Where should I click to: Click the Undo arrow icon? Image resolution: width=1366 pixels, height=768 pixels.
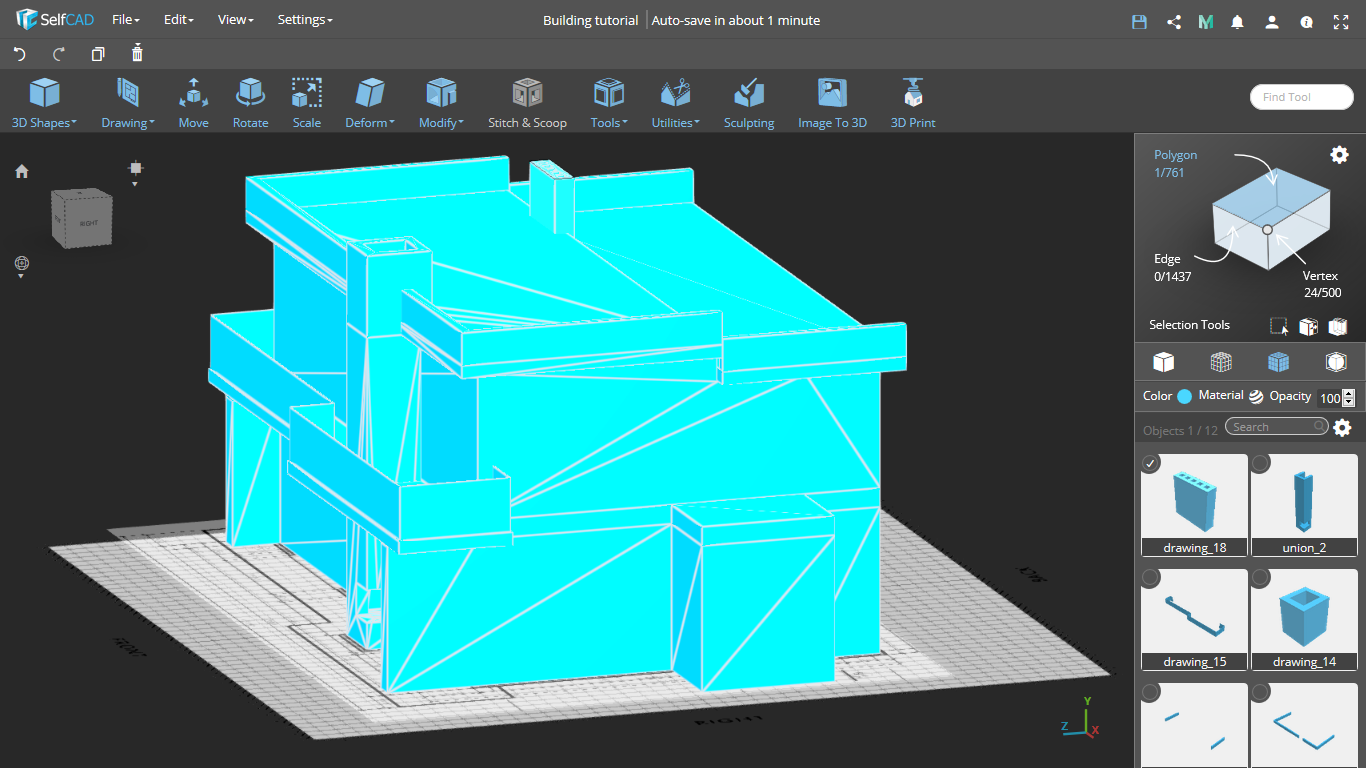[19, 54]
